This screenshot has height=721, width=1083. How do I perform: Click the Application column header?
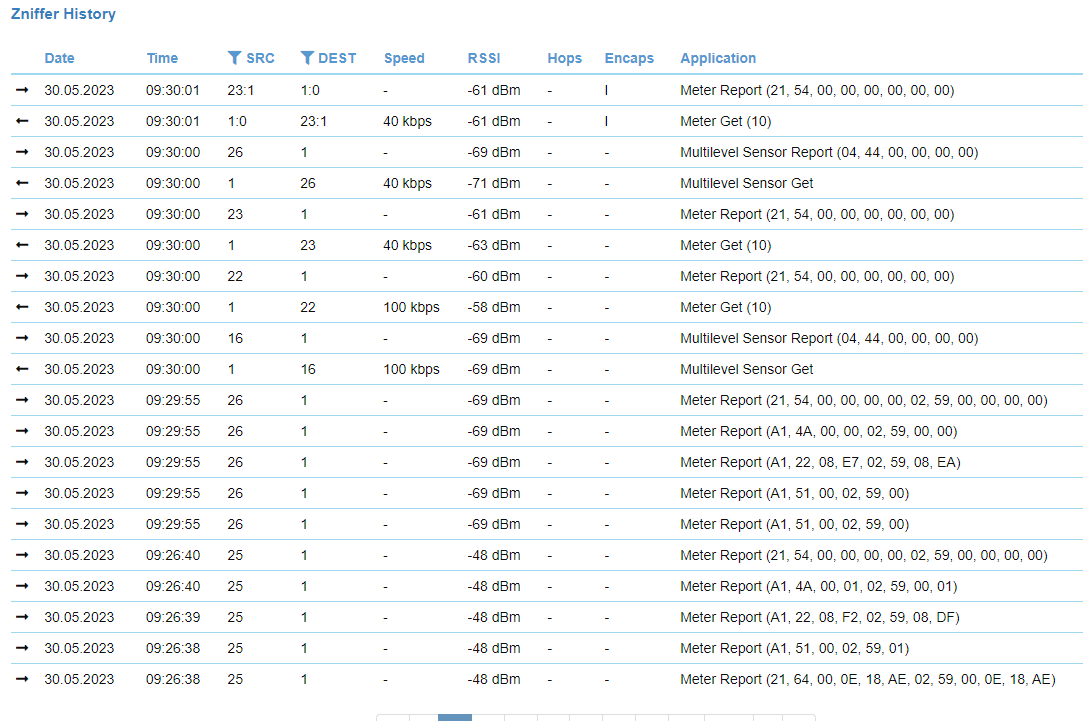point(718,58)
